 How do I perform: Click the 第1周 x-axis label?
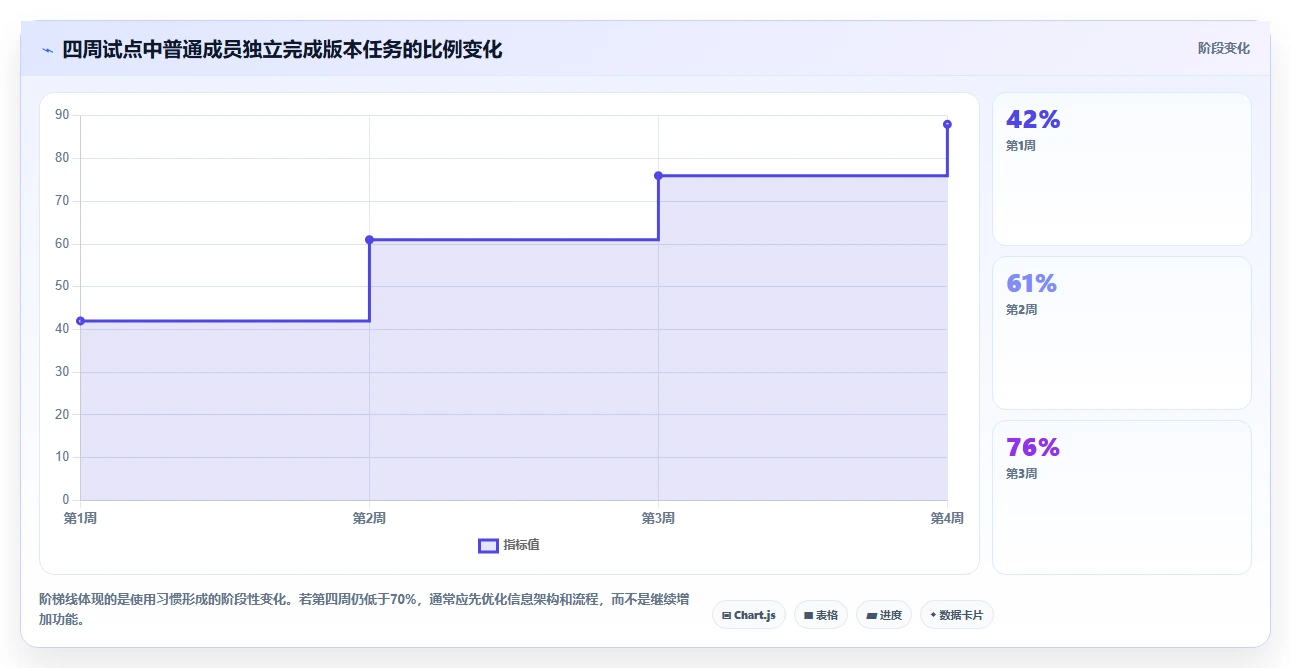[x=80, y=518]
